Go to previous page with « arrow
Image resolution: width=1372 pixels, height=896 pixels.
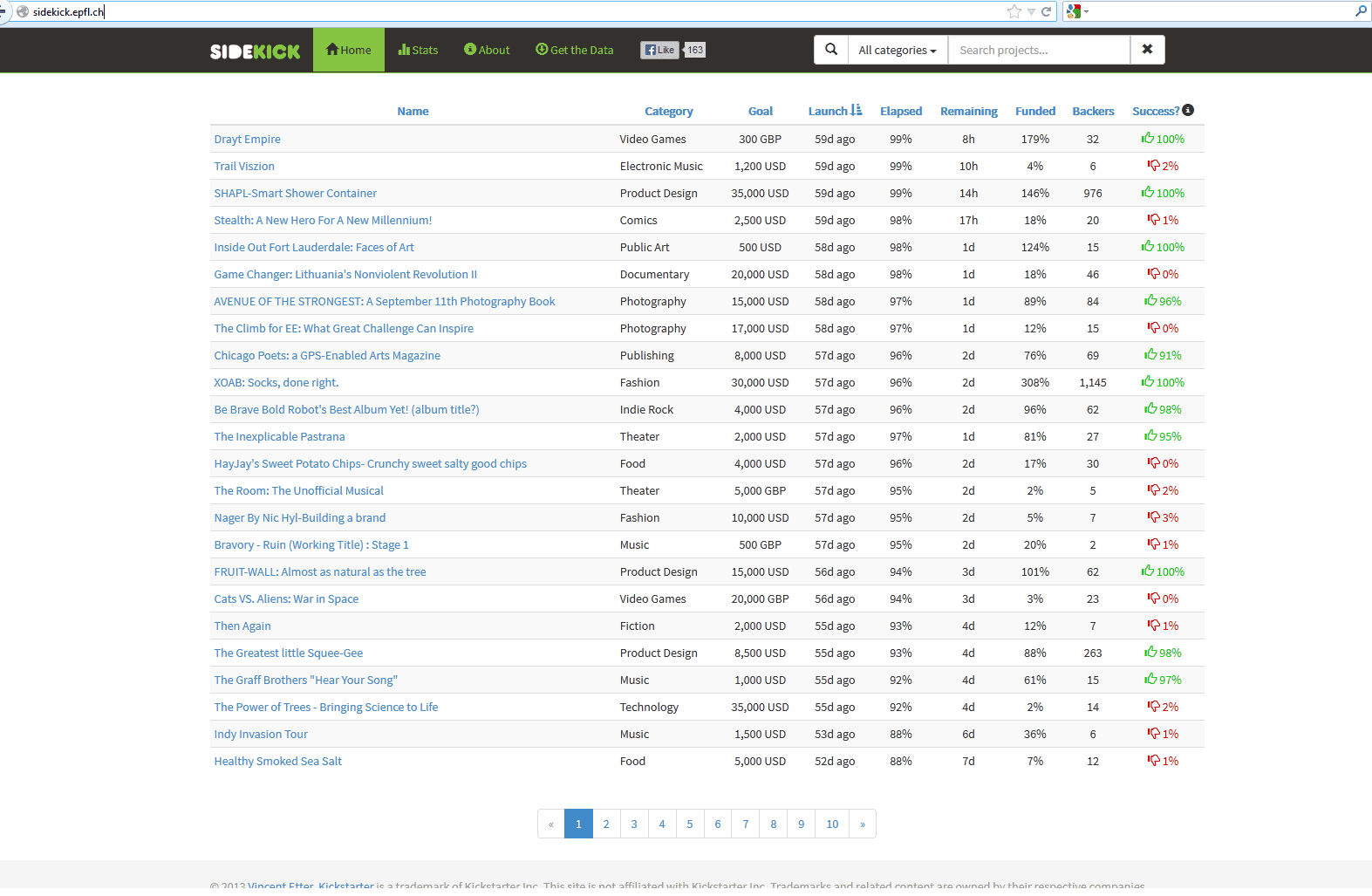pos(551,824)
